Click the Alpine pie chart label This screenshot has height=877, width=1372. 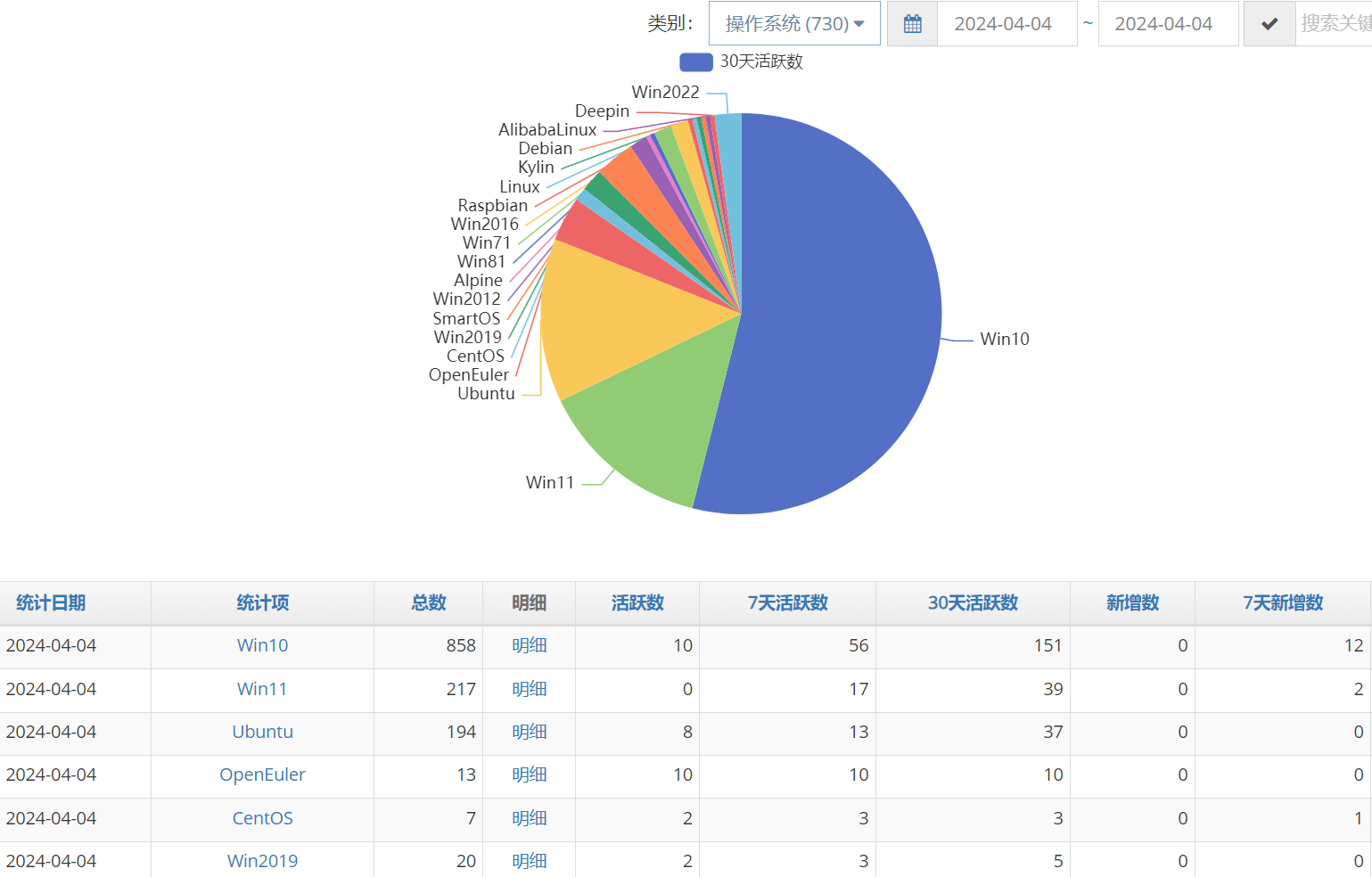coord(478,280)
